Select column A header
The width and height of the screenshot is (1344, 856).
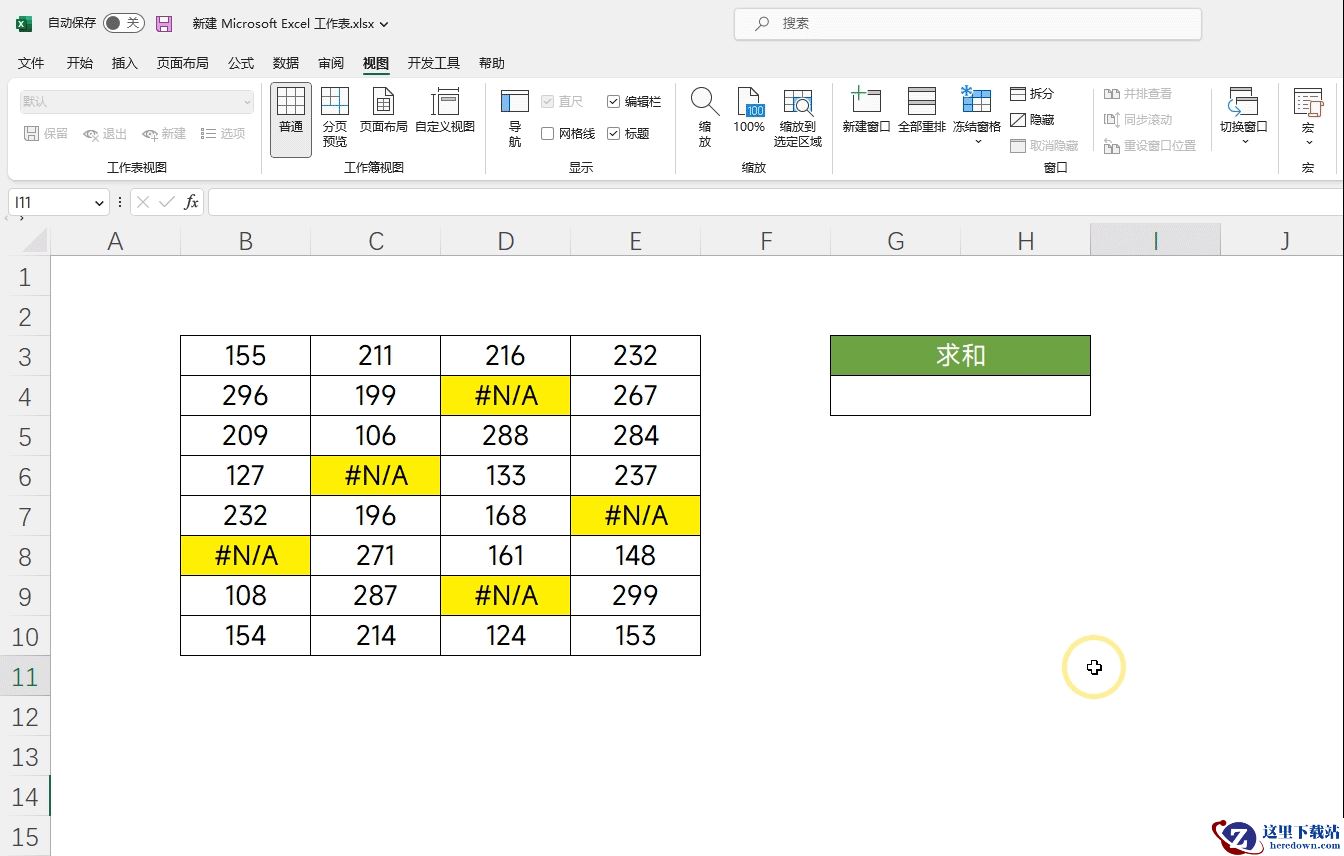[115, 240]
